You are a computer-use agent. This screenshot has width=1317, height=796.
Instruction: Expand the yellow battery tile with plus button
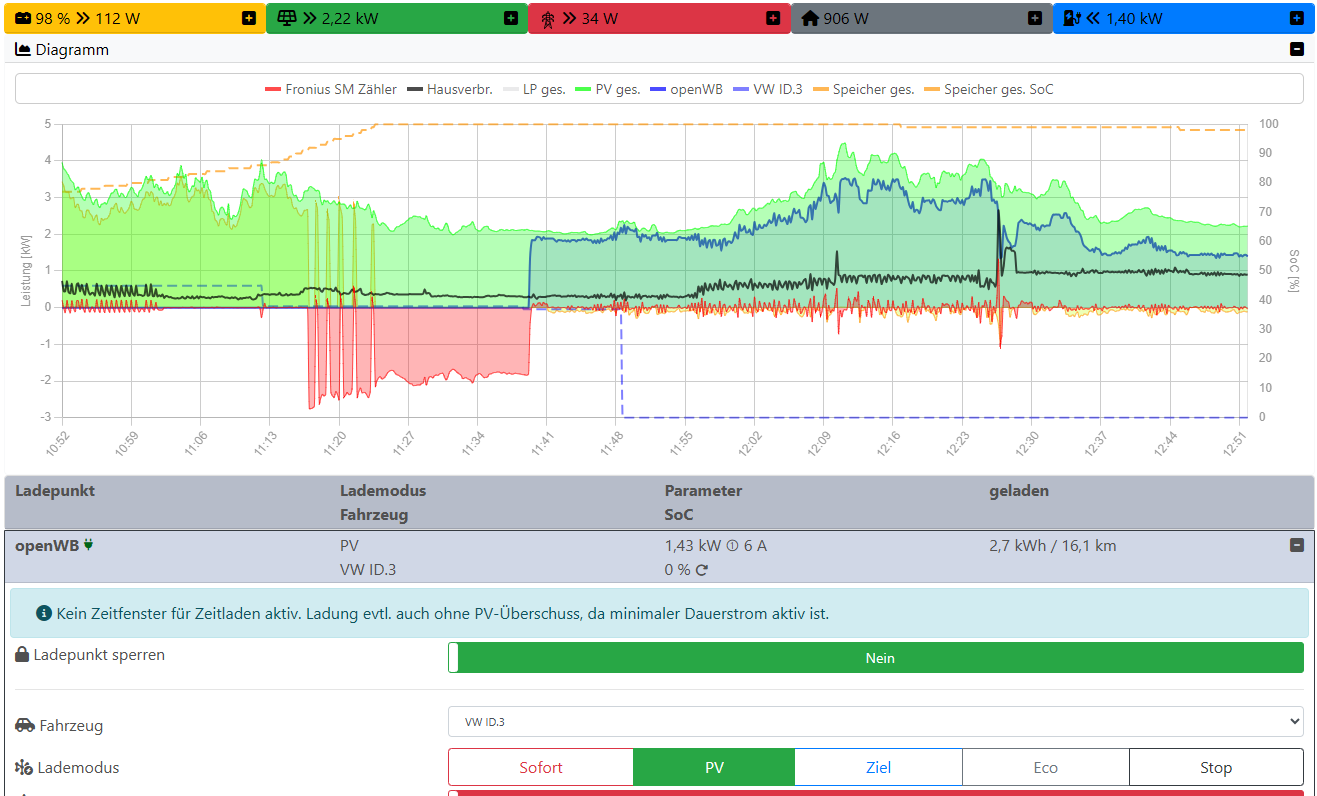(x=248, y=18)
